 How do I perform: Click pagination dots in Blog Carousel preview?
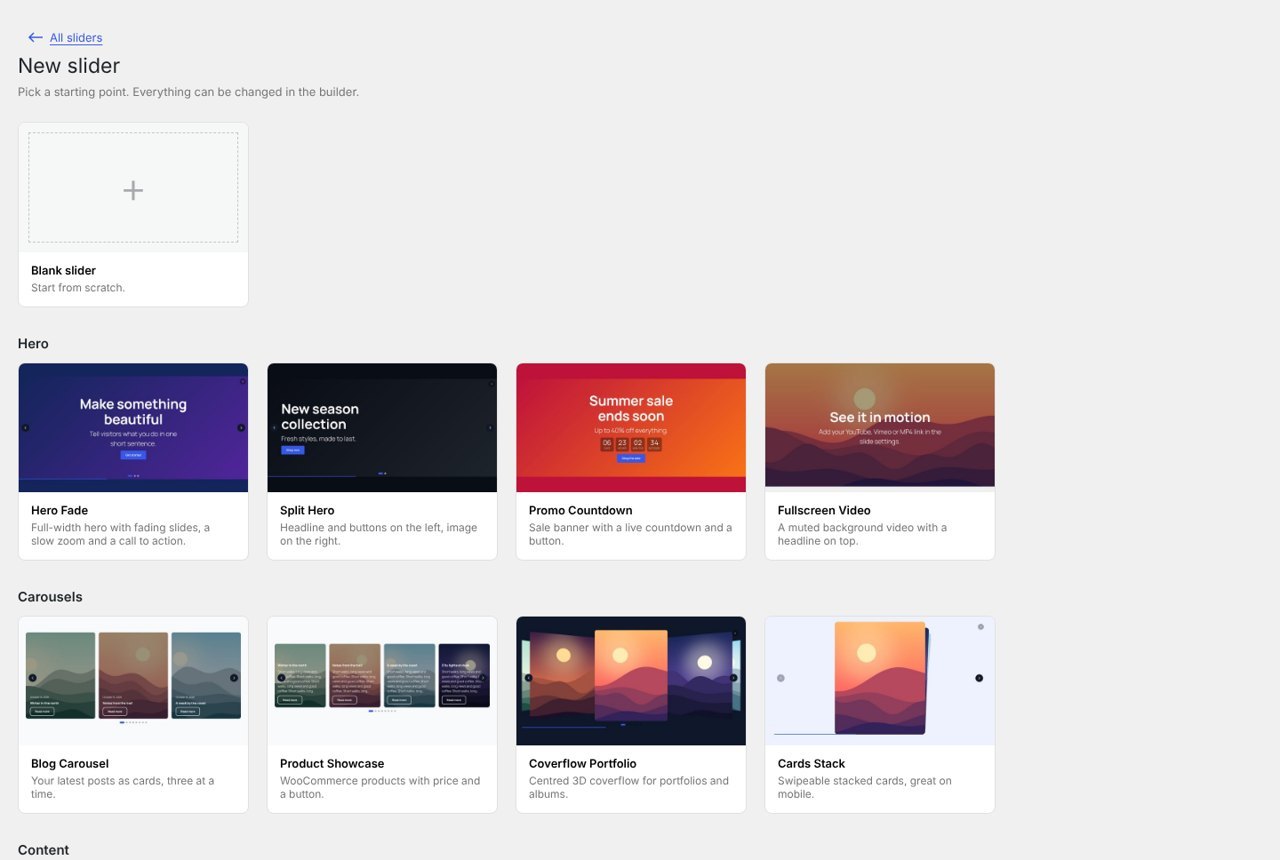[x=133, y=722]
